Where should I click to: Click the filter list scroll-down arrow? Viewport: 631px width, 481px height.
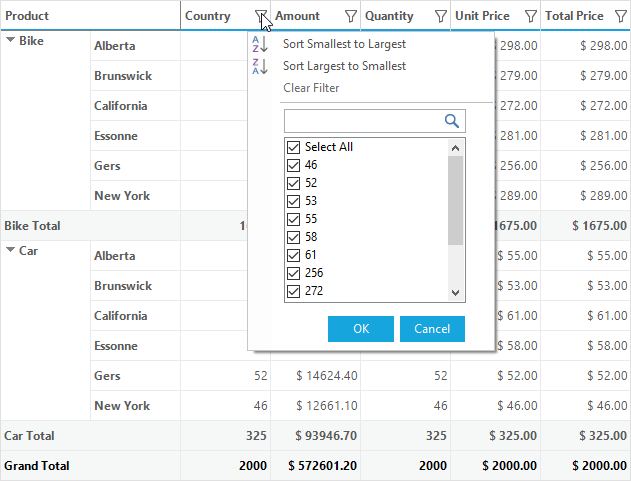456,293
